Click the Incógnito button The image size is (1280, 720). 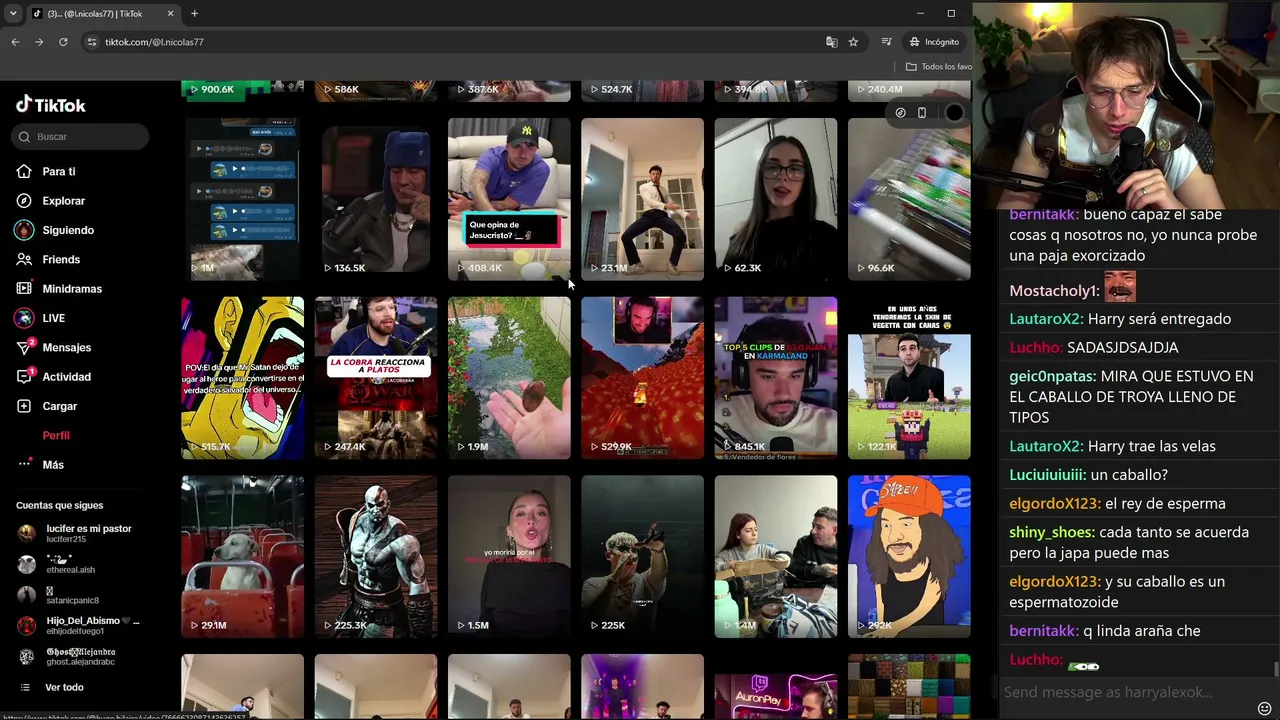(x=934, y=42)
